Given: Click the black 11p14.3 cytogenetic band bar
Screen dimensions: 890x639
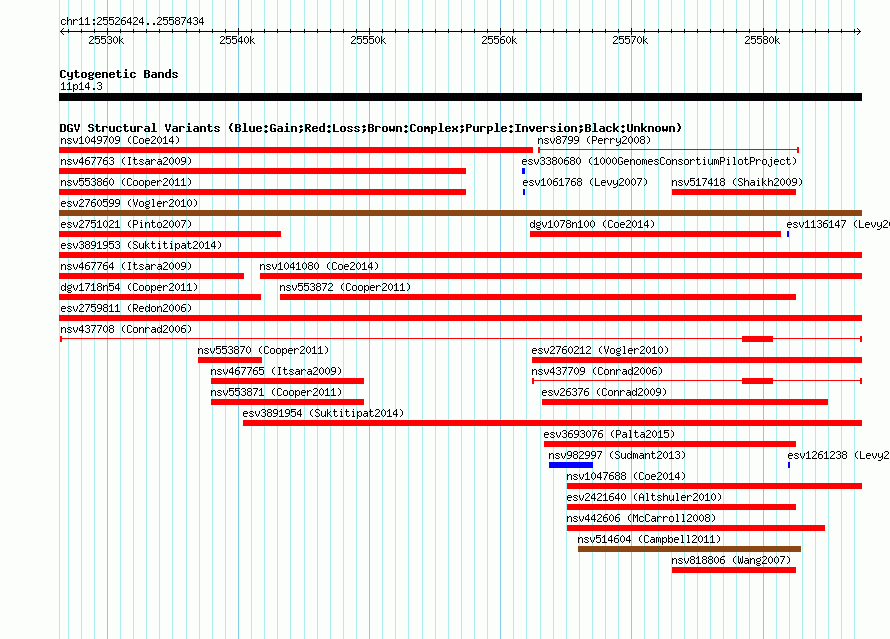Looking at the screenshot, I should coord(460,98).
